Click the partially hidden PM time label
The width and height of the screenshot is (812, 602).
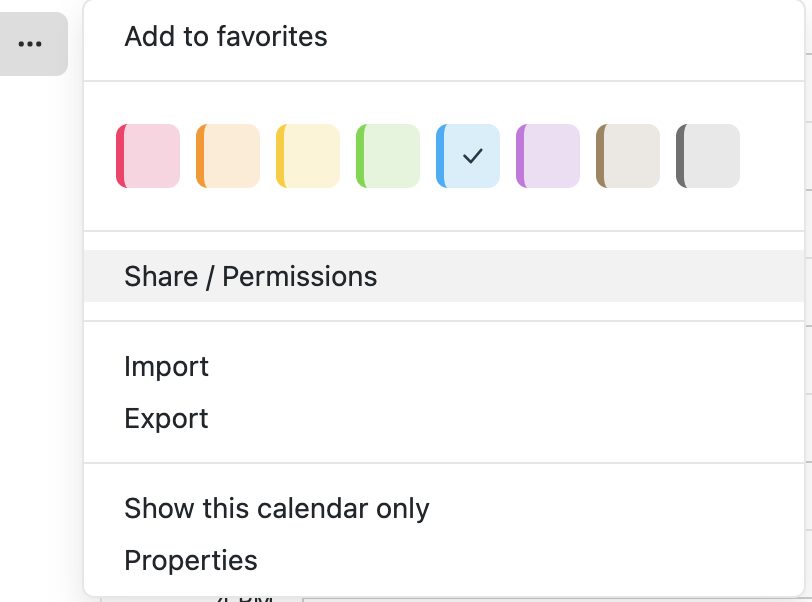click(245, 598)
